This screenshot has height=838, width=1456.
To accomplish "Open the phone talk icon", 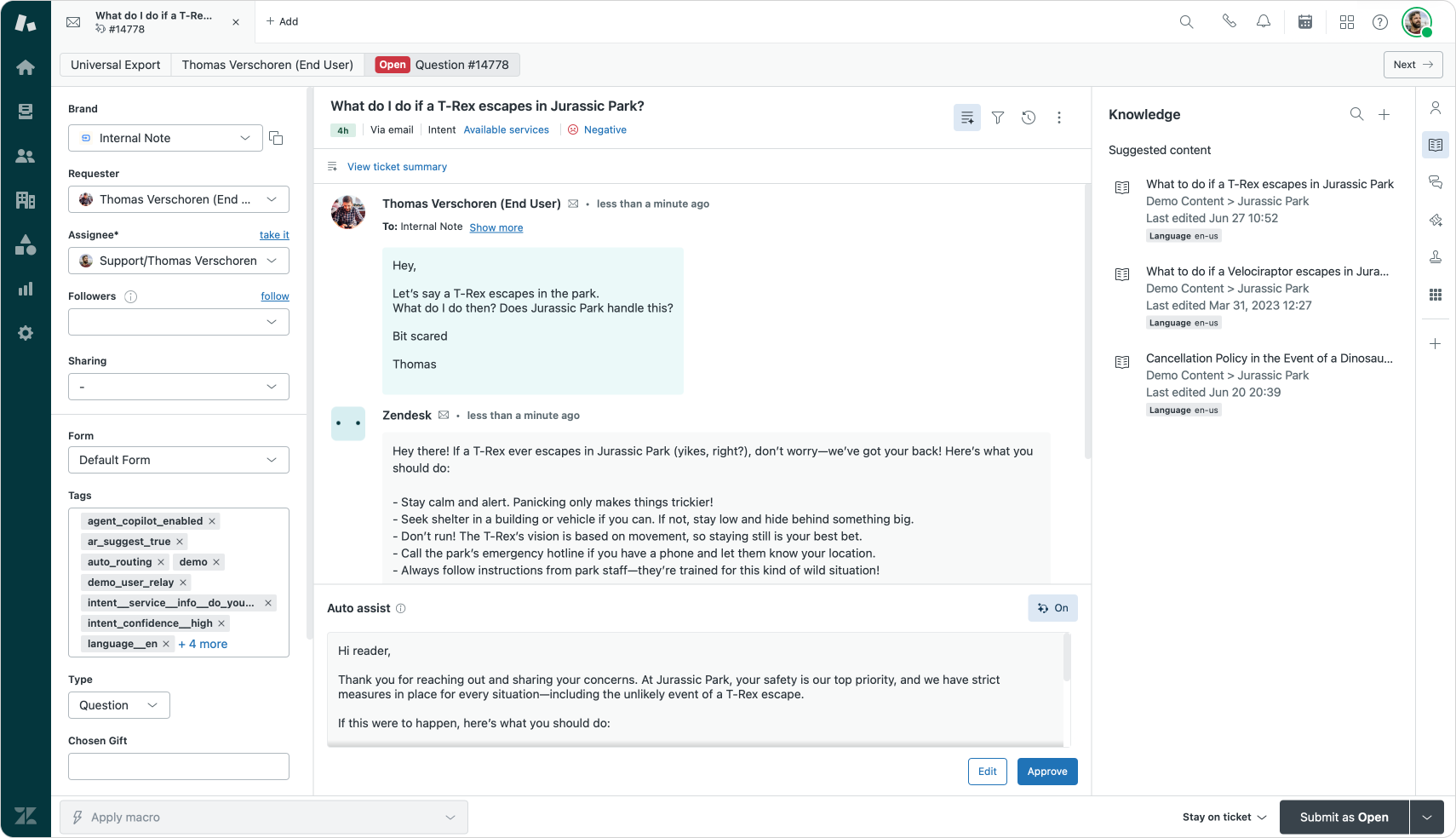I will pyautogui.click(x=1229, y=22).
